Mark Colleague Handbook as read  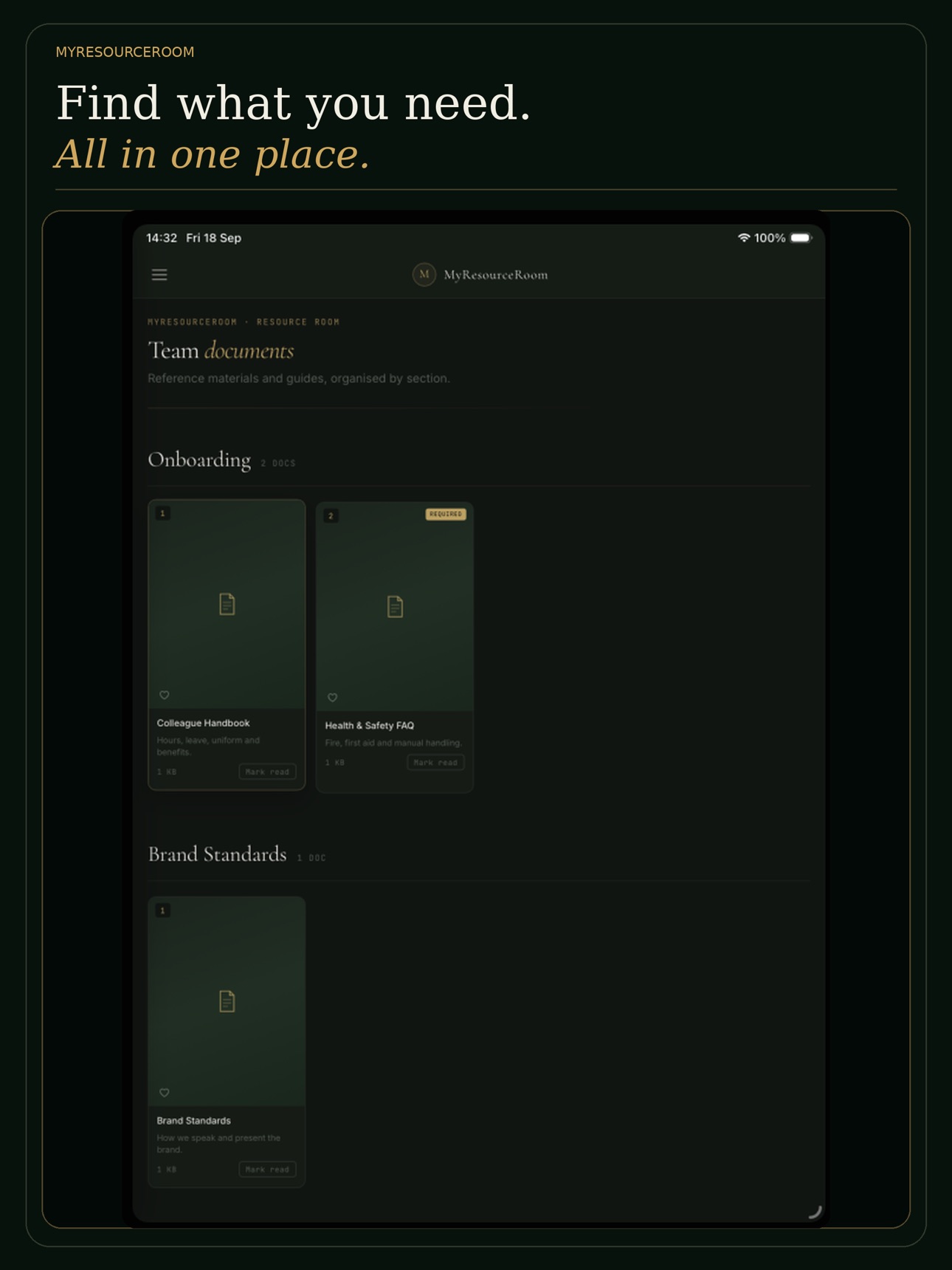pyautogui.click(x=267, y=772)
